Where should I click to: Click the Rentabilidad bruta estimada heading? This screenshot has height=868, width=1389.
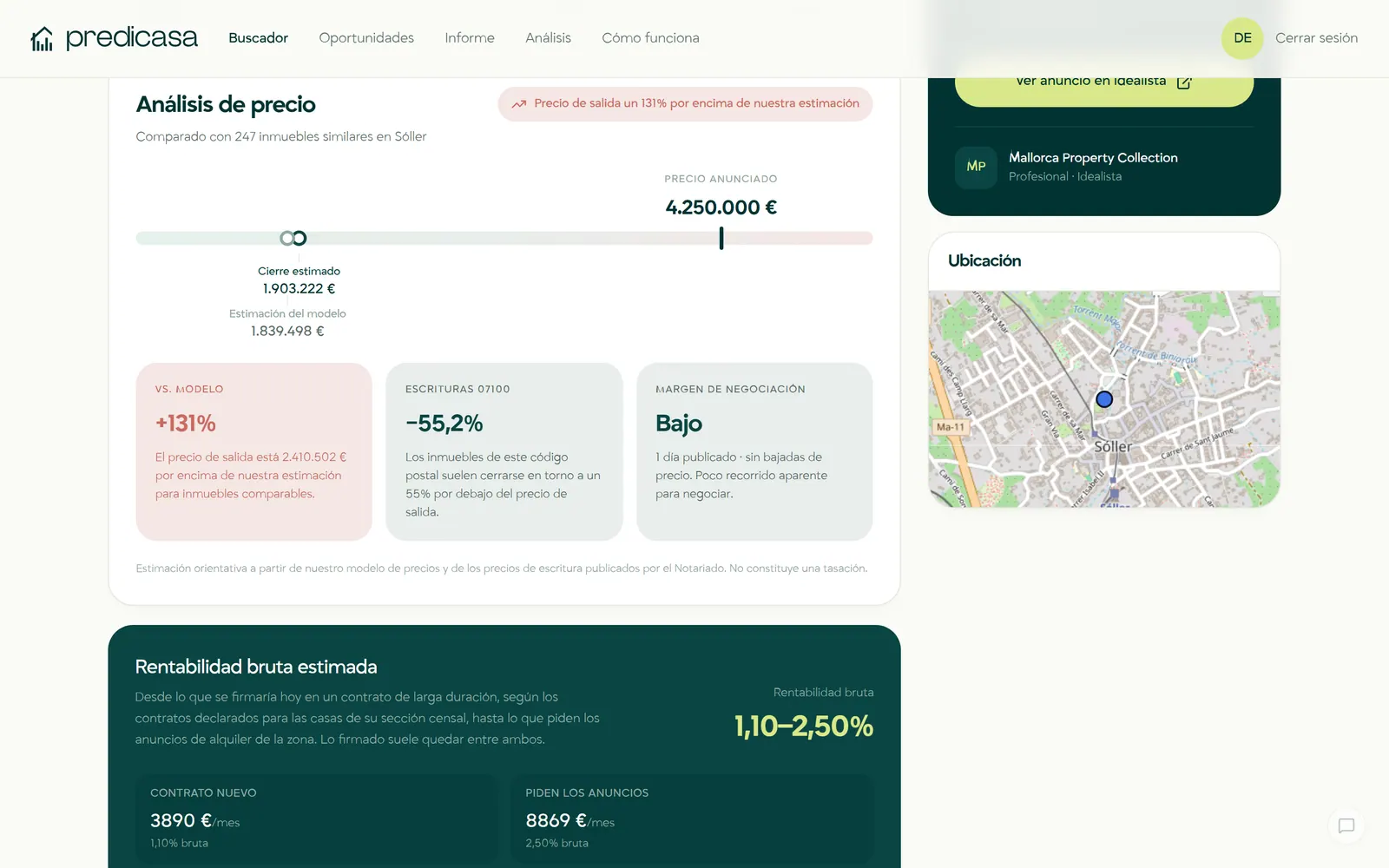click(256, 667)
